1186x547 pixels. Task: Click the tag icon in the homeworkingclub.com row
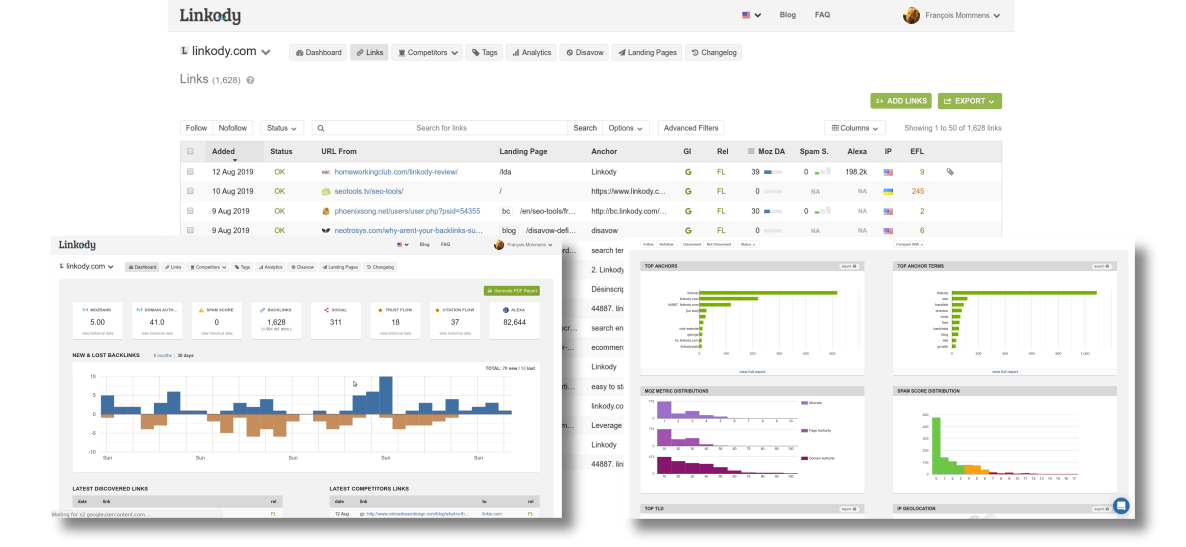coord(950,172)
